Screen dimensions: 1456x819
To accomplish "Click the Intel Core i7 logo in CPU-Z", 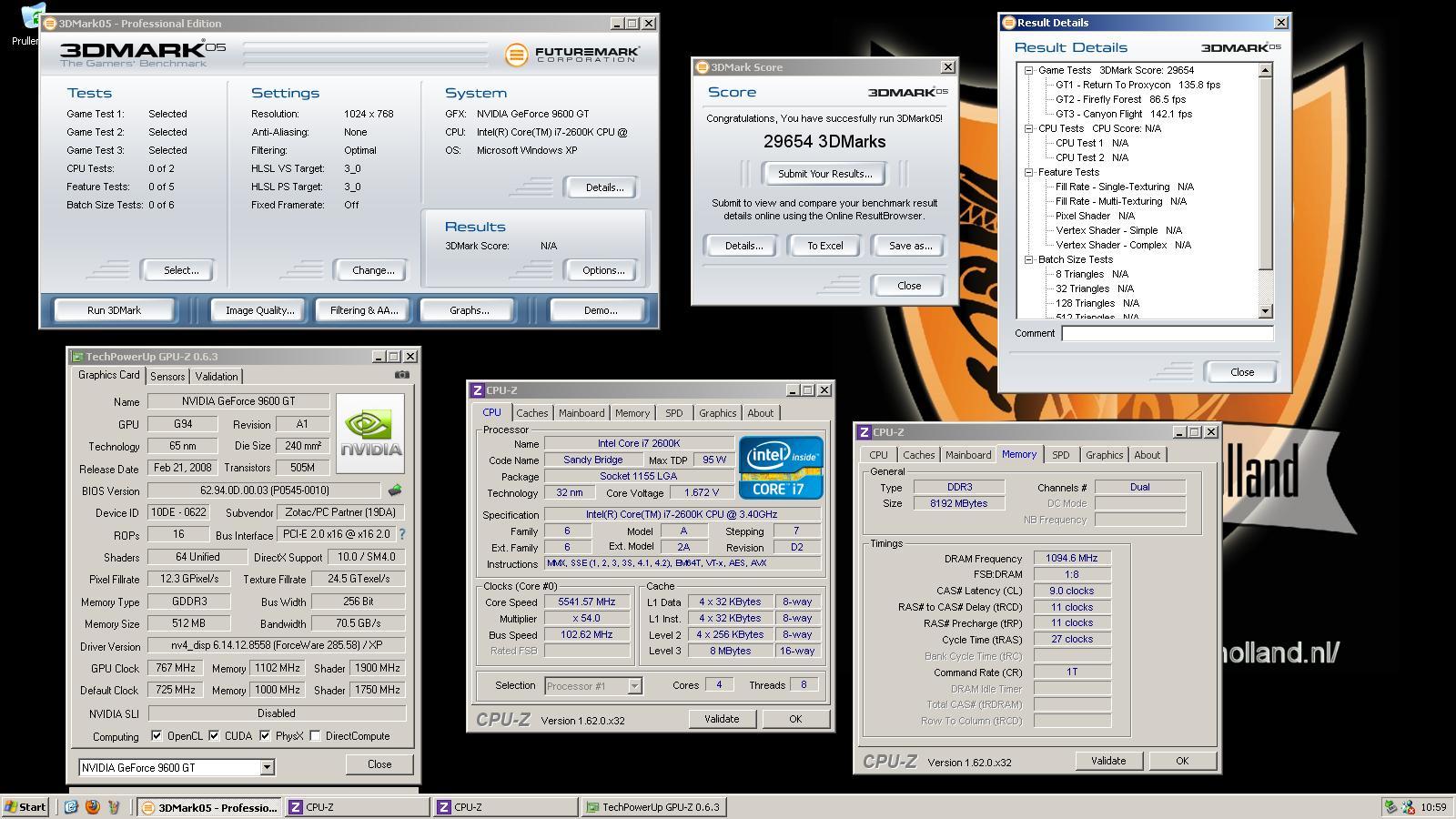I will point(781,468).
